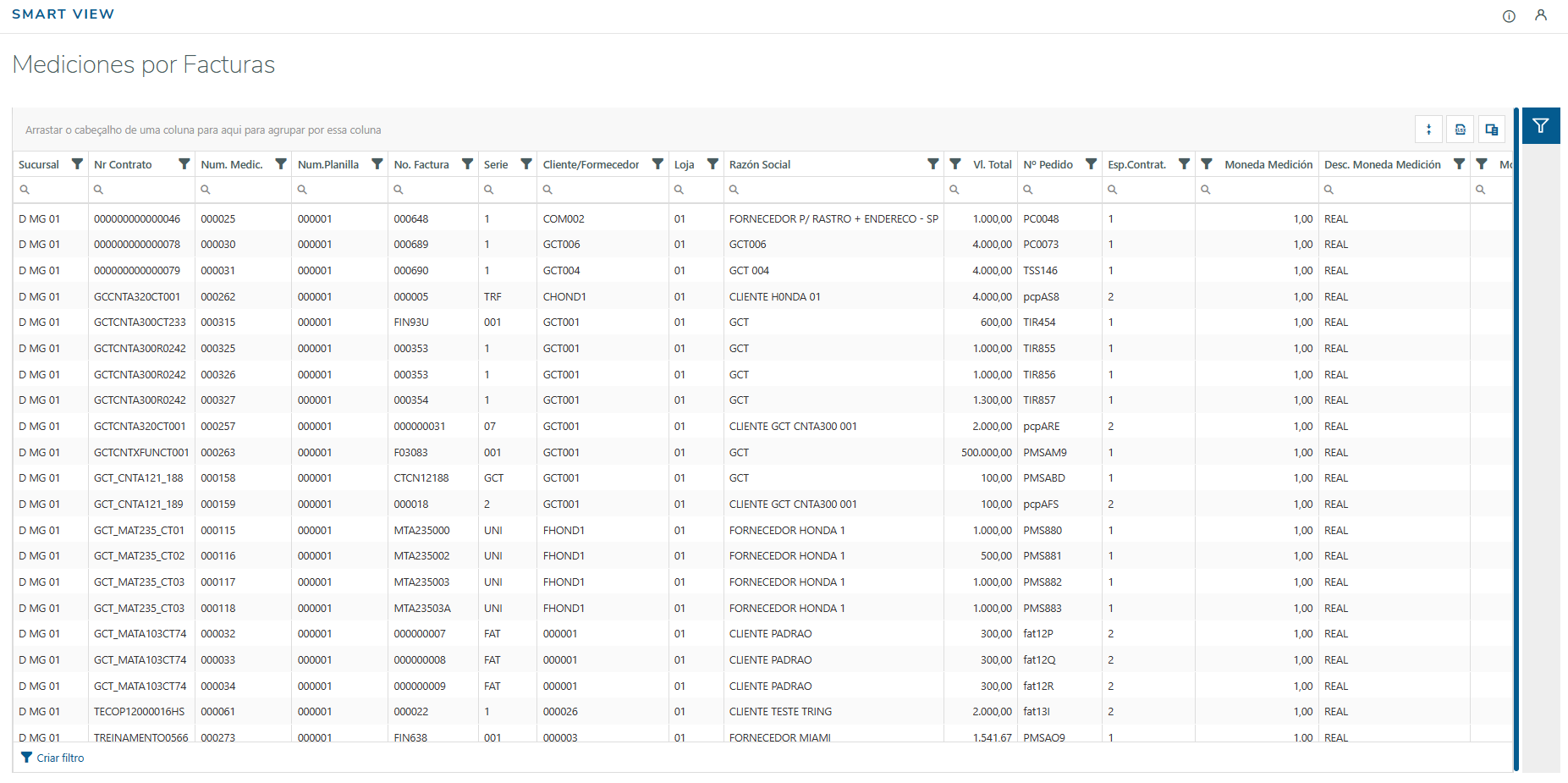Click the collapse groups arrows icon

pyautogui.click(x=1428, y=130)
